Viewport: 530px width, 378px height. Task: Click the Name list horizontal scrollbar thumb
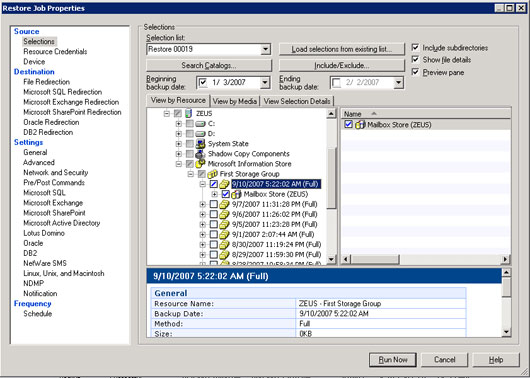tap(375, 259)
